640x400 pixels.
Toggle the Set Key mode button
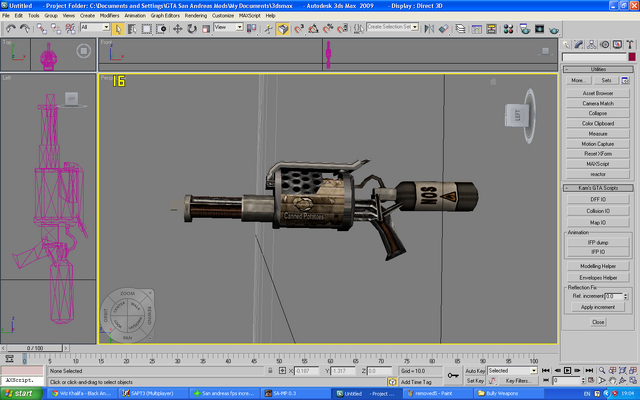click(475, 381)
